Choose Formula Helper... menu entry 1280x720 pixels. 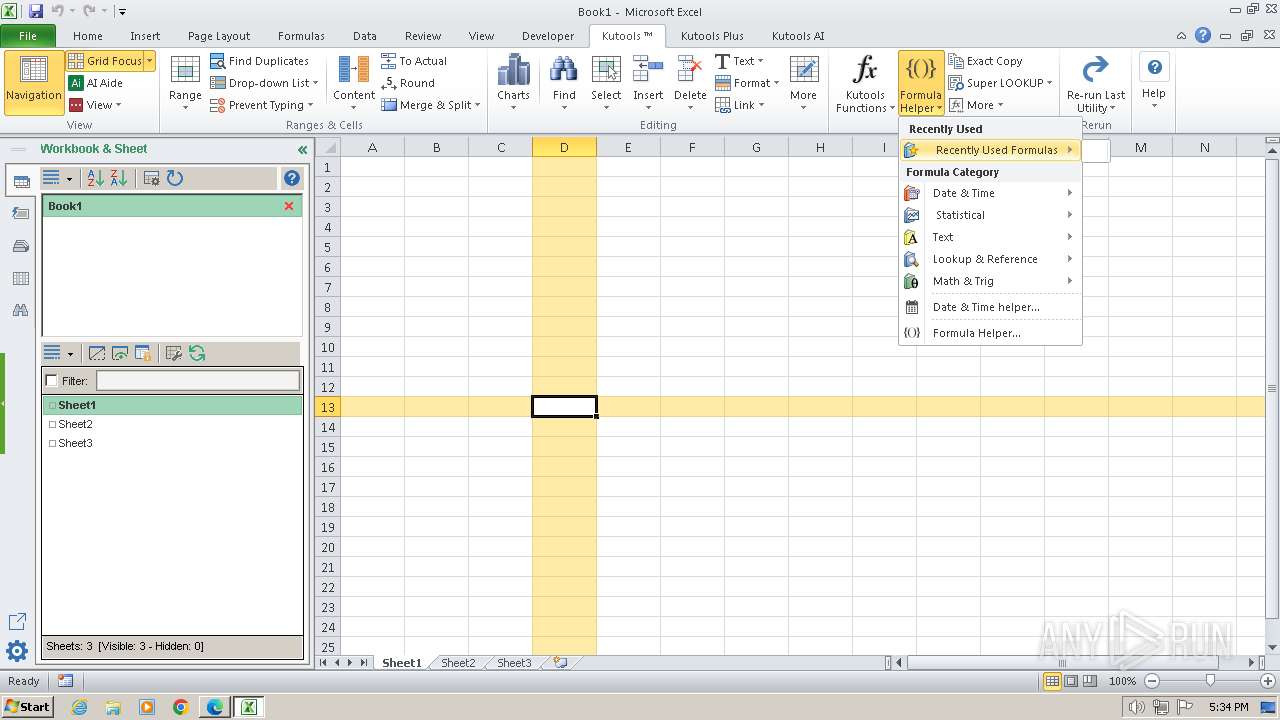[x=990, y=333]
